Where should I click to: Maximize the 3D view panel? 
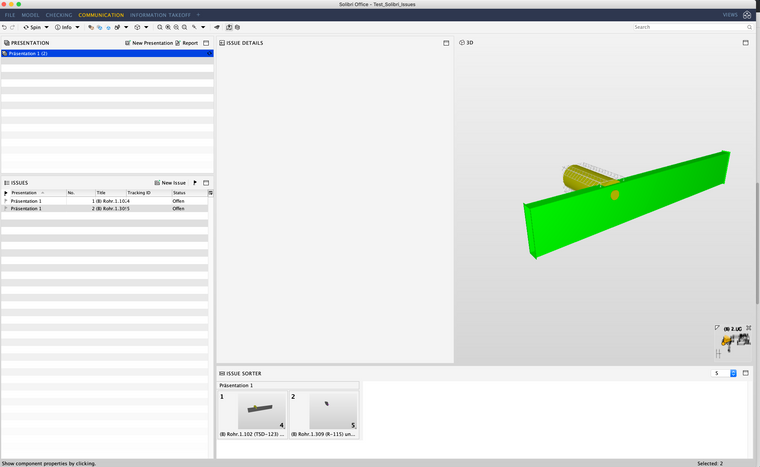coord(745,43)
